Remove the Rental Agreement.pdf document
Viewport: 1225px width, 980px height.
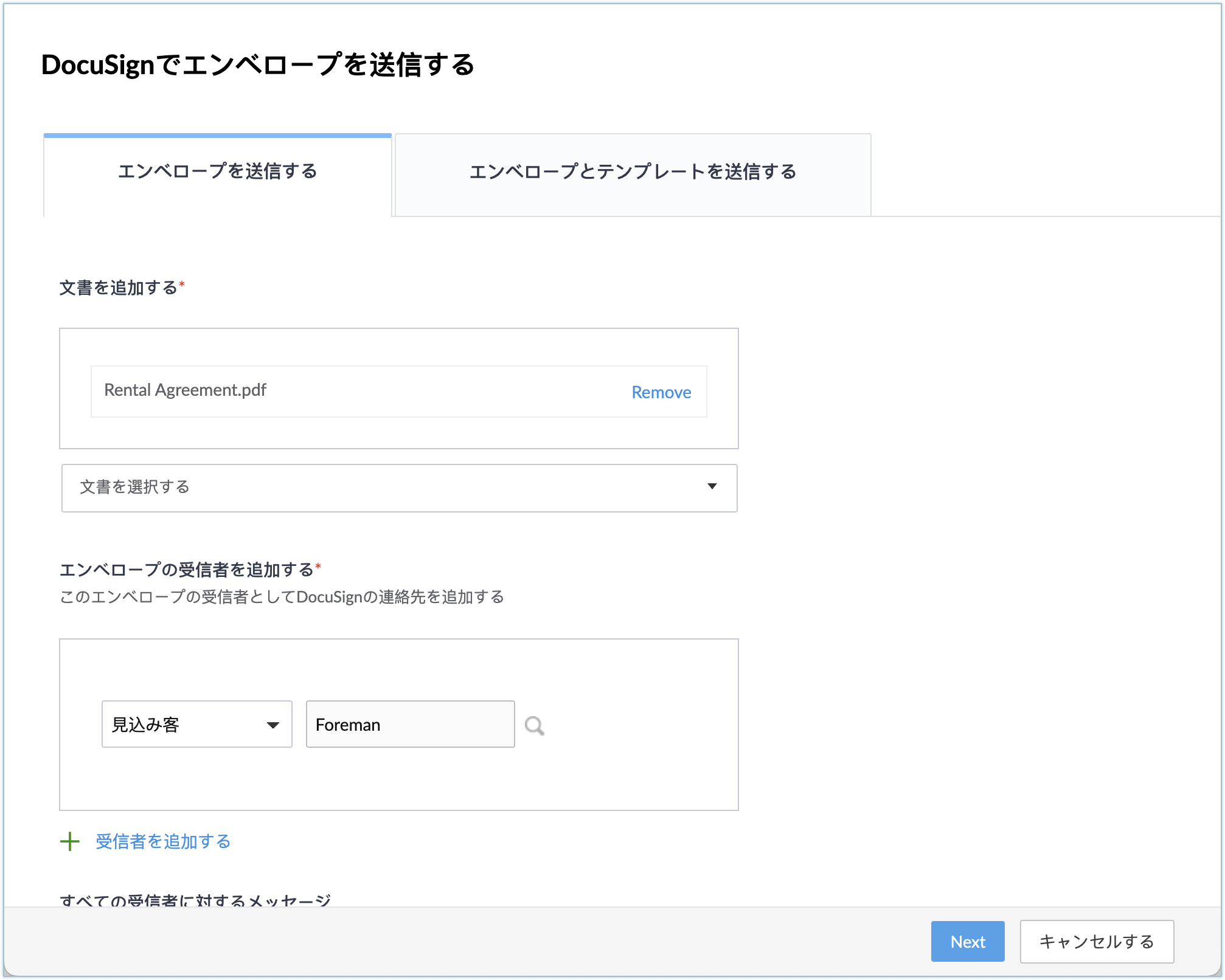[x=661, y=393]
